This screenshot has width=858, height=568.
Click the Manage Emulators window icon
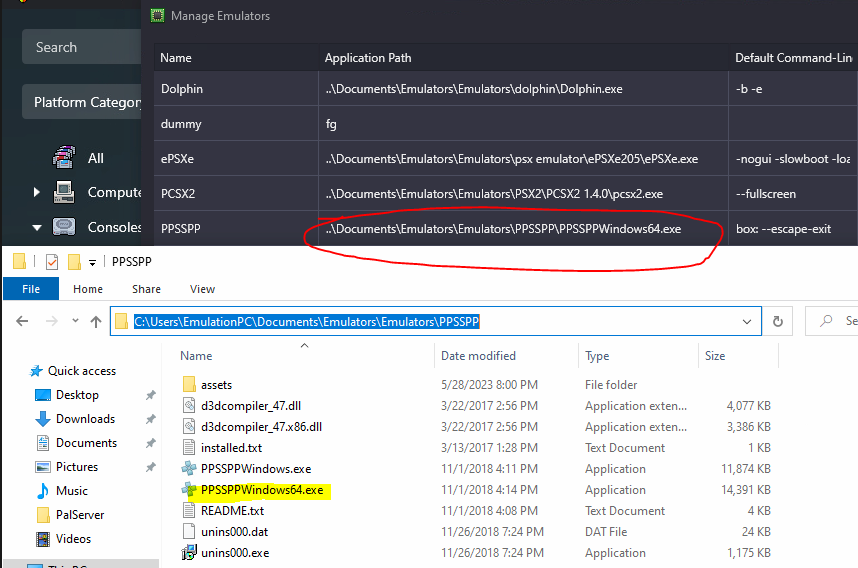point(158,16)
